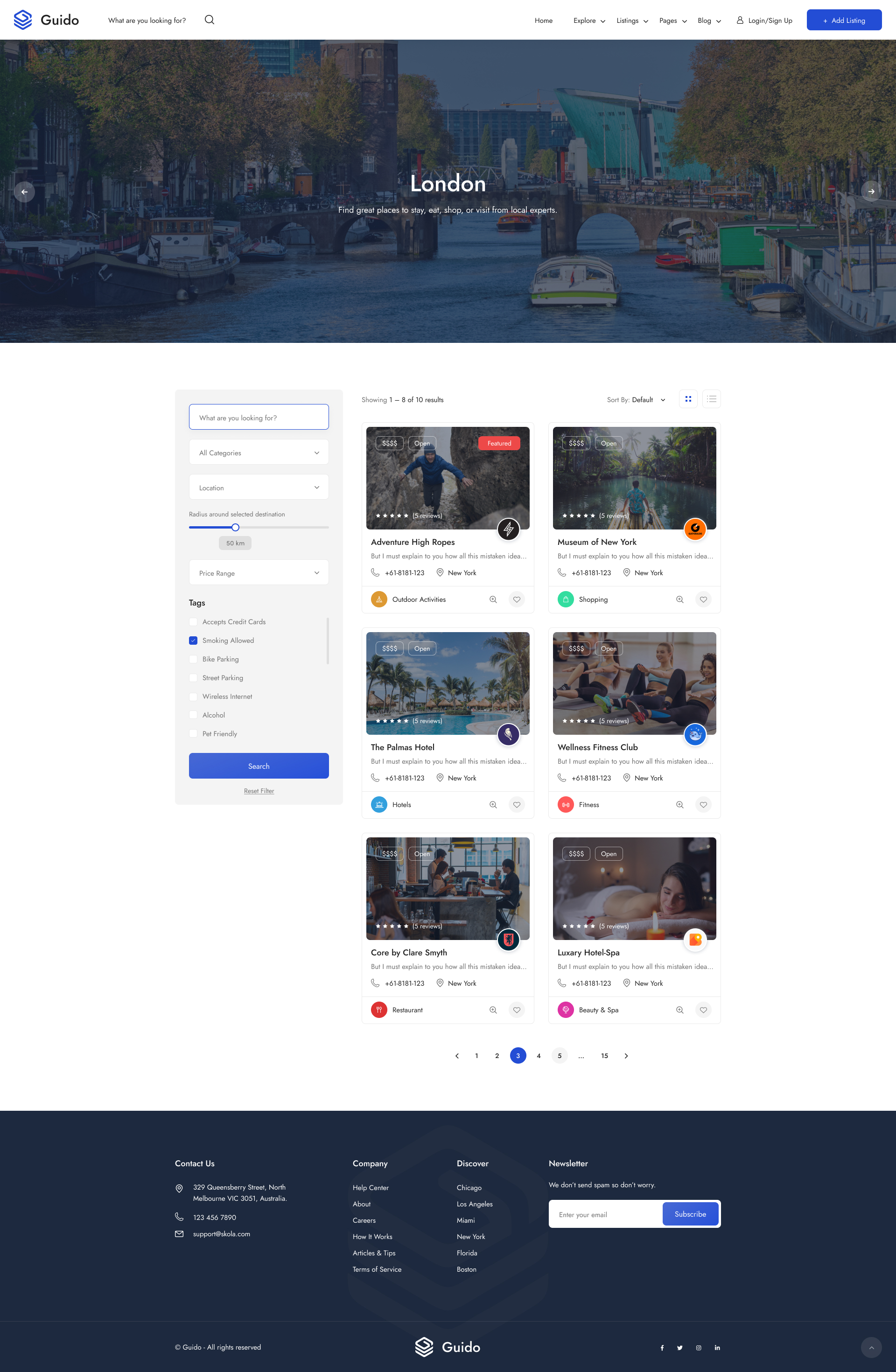
Task: Open the All Categories dropdown
Action: point(259,453)
